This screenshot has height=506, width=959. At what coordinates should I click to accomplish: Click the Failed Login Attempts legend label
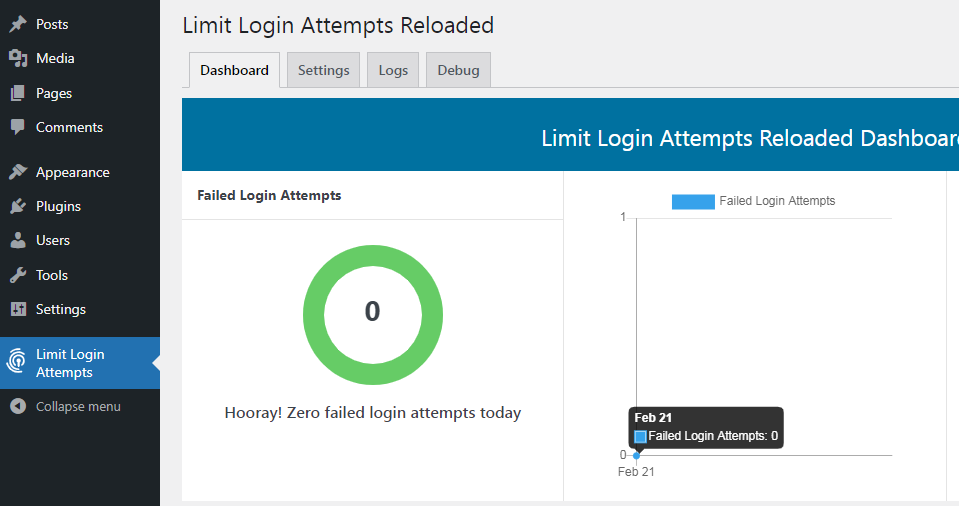777,201
